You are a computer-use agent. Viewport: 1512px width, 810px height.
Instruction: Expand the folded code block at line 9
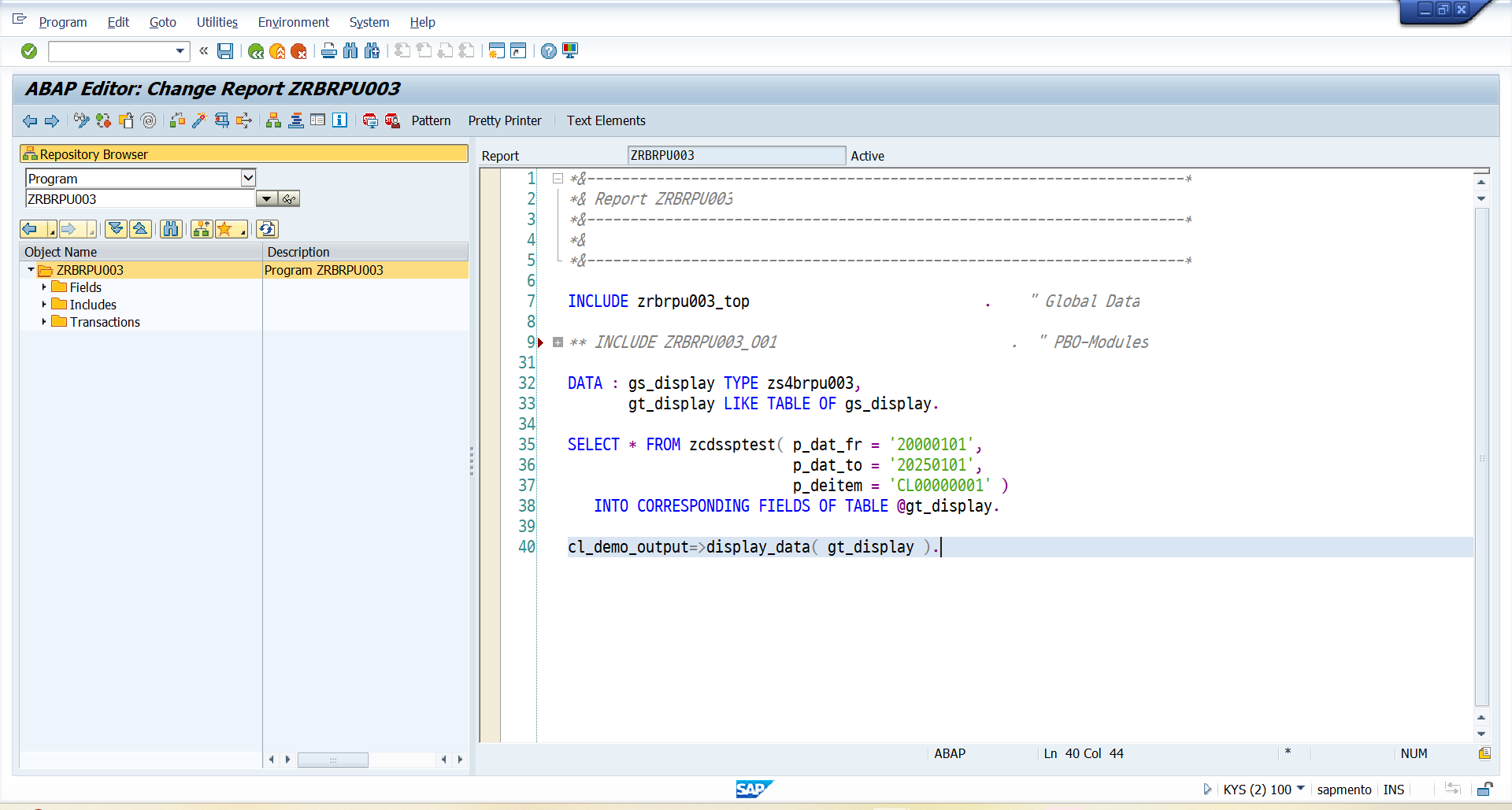click(x=558, y=342)
